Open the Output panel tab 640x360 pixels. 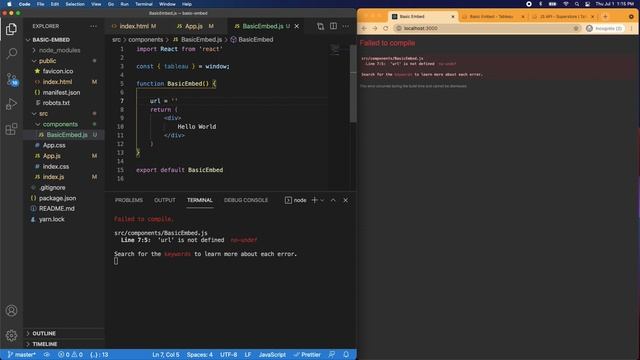pos(164,200)
